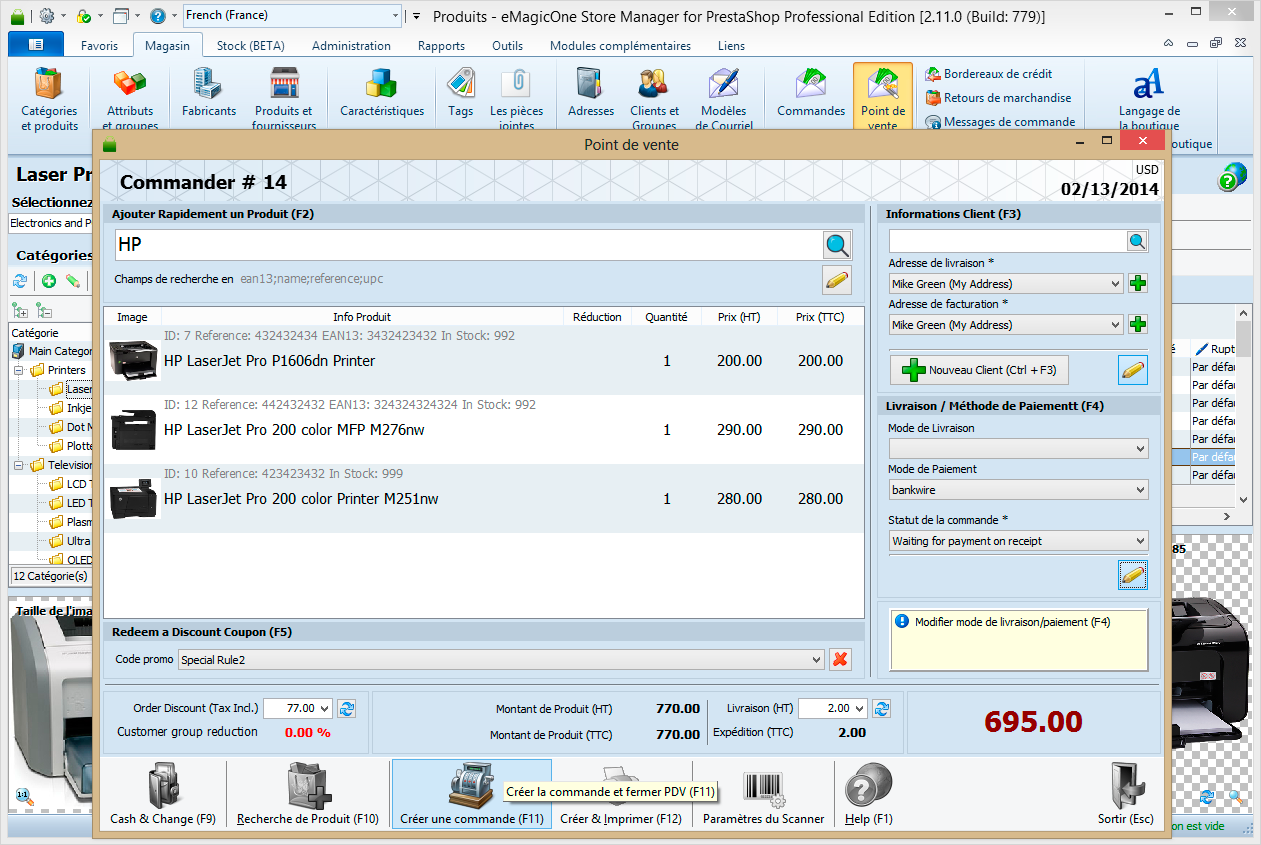The width and height of the screenshot is (1261, 845).
Task: Collapse the Televisions tree node
Action: [x=20, y=465]
